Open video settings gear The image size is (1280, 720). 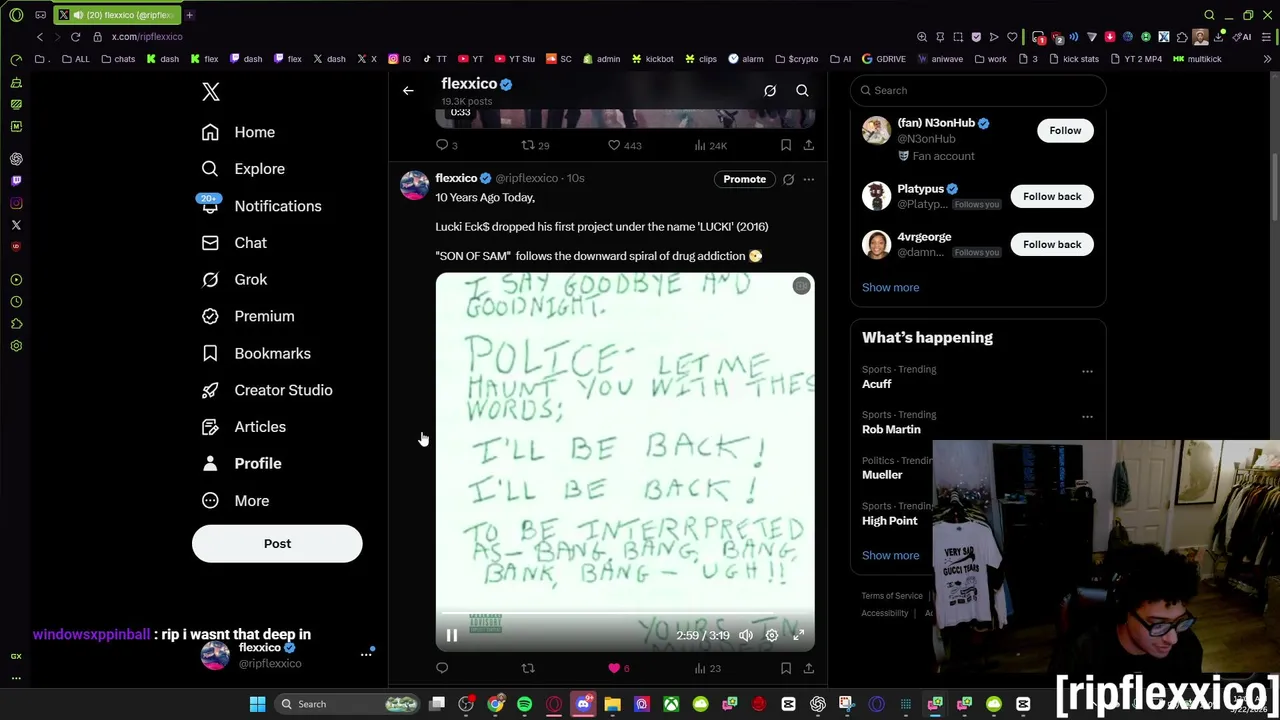point(772,635)
